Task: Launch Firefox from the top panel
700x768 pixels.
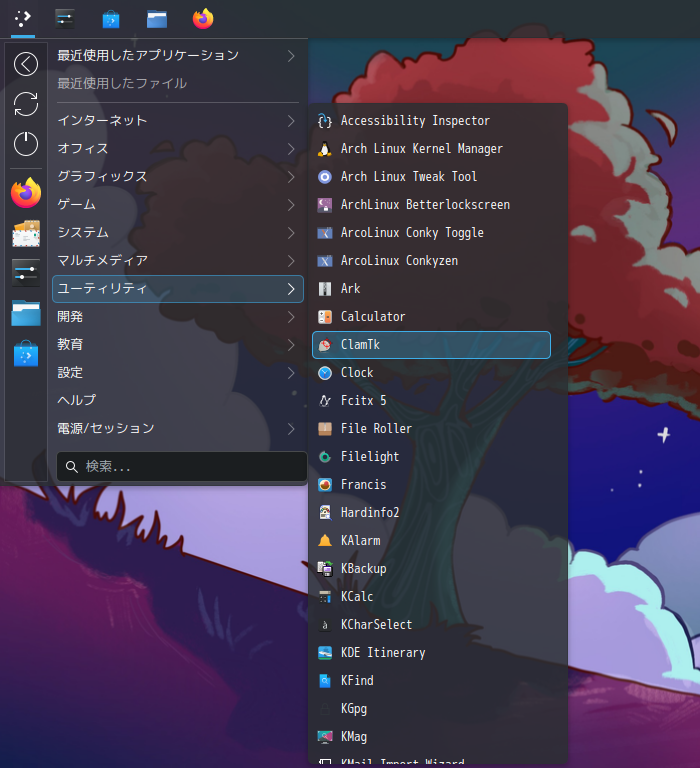Action: (x=203, y=19)
